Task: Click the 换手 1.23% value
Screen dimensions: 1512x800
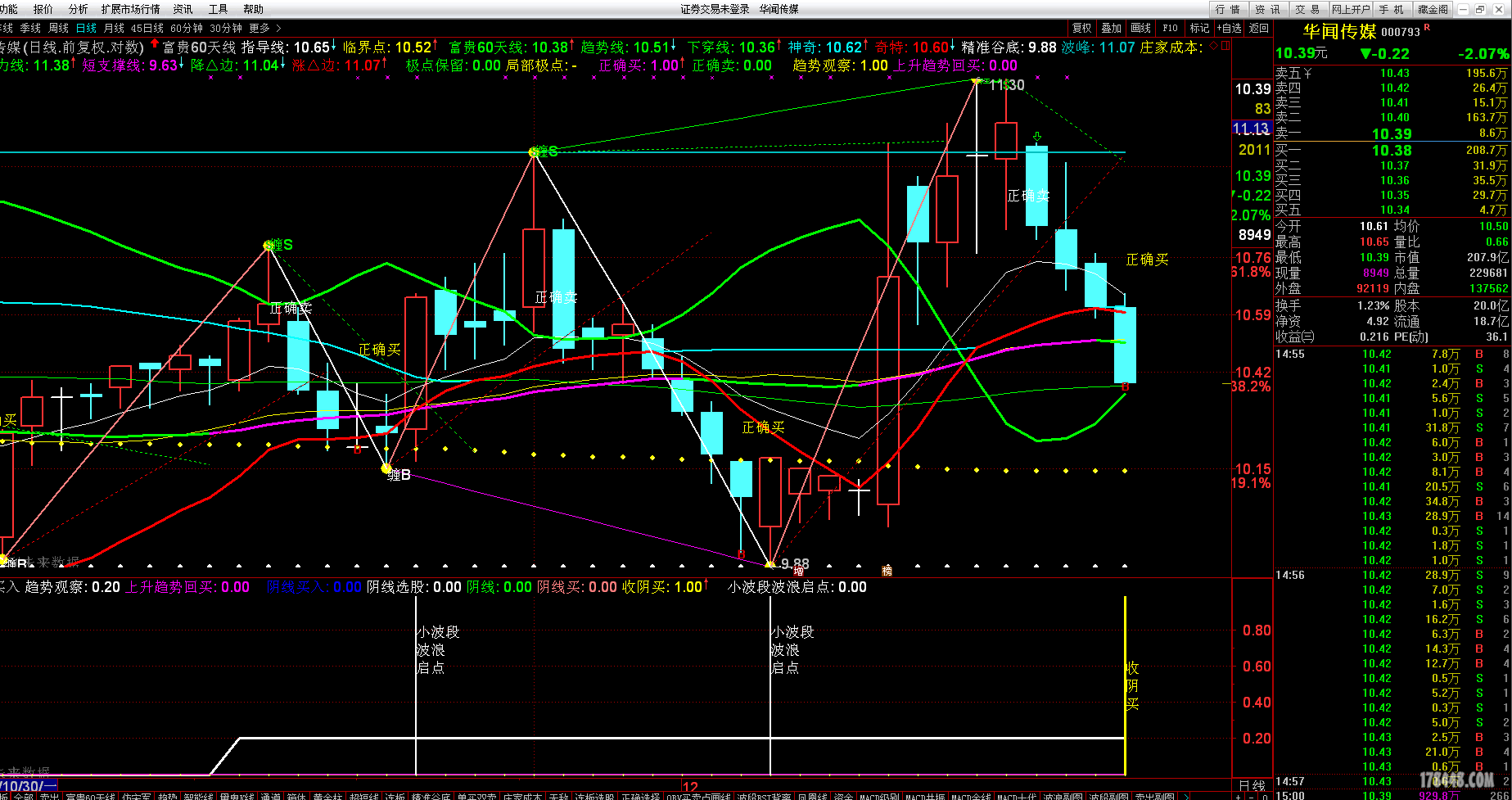Action: [x=1373, y=305]
